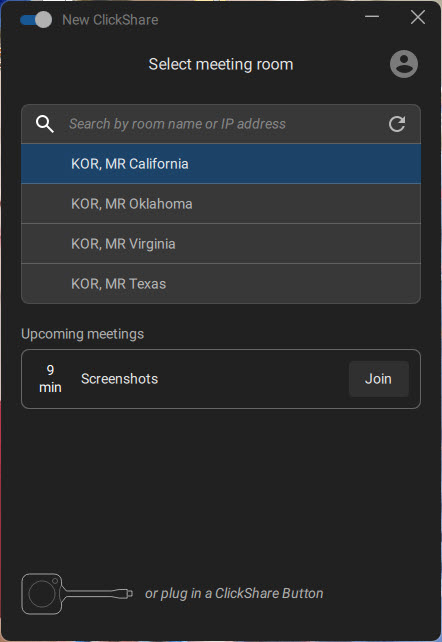The width and height of the screenshot is (442, 642).
Task: Choose the KOR, MR Texas room
Action: pyautogui.click(x=221, y=283)
